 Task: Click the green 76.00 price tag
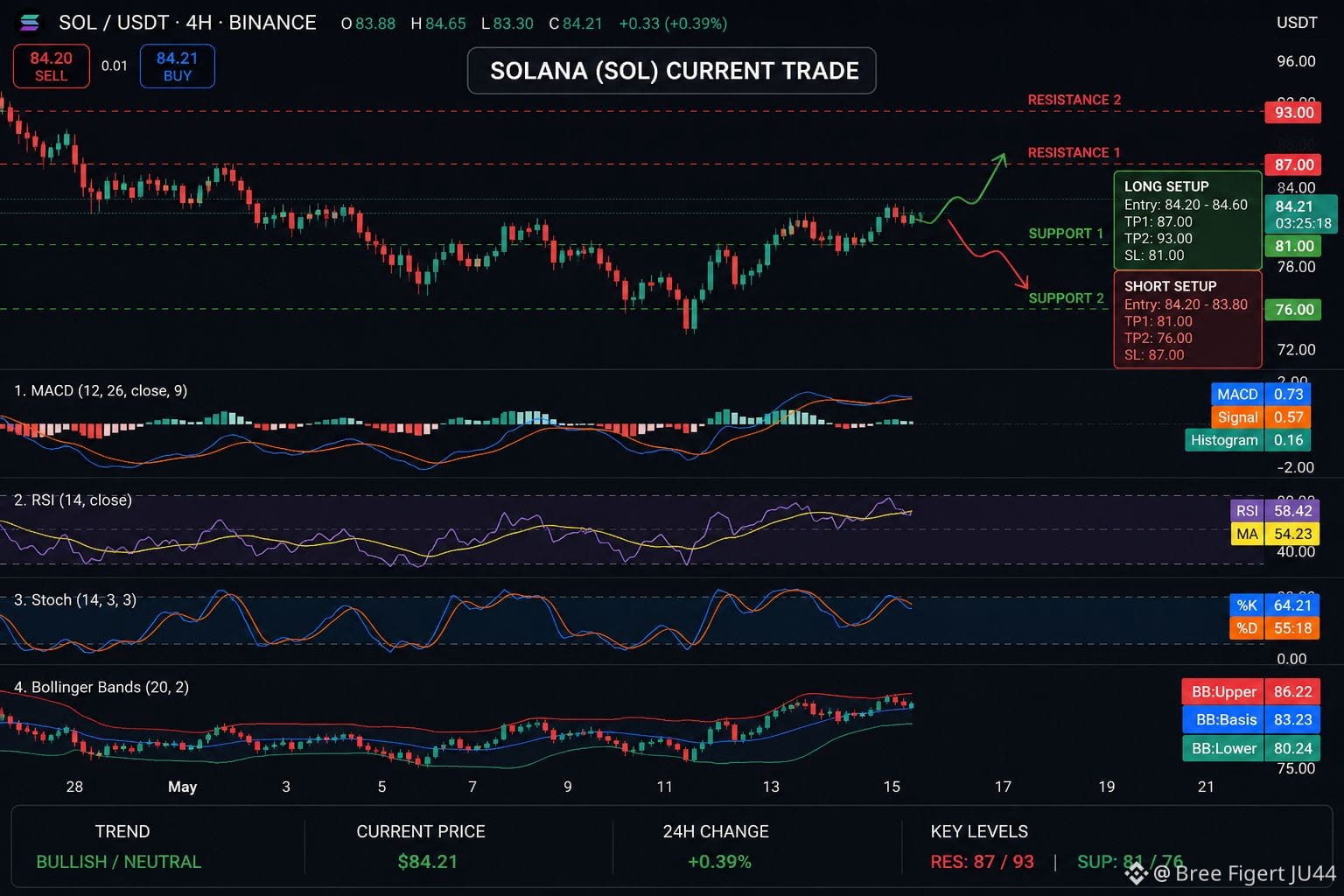pyautogui.click(x=1293, y=310)
